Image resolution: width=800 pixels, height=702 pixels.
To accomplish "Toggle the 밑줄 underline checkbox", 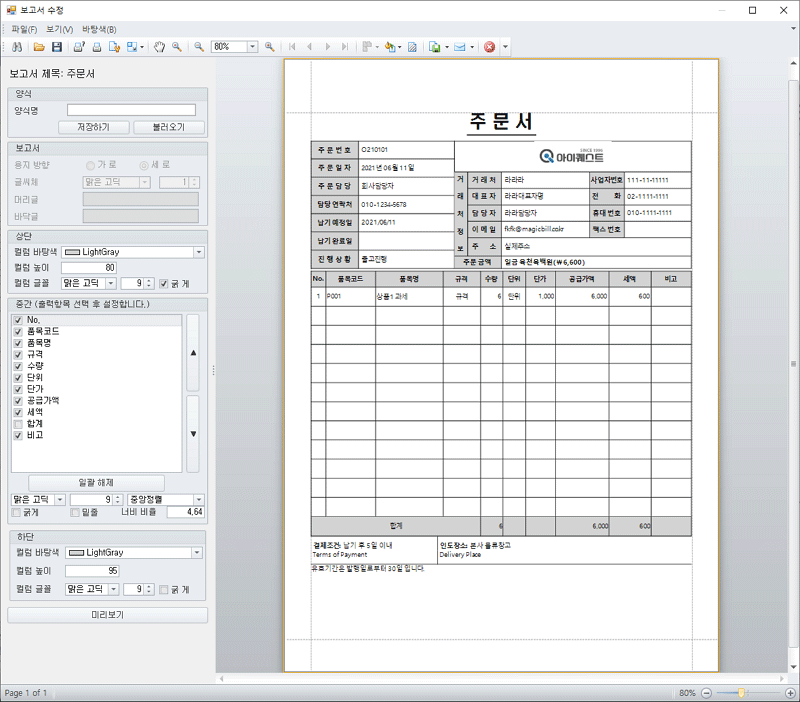I will click(75, 512).
